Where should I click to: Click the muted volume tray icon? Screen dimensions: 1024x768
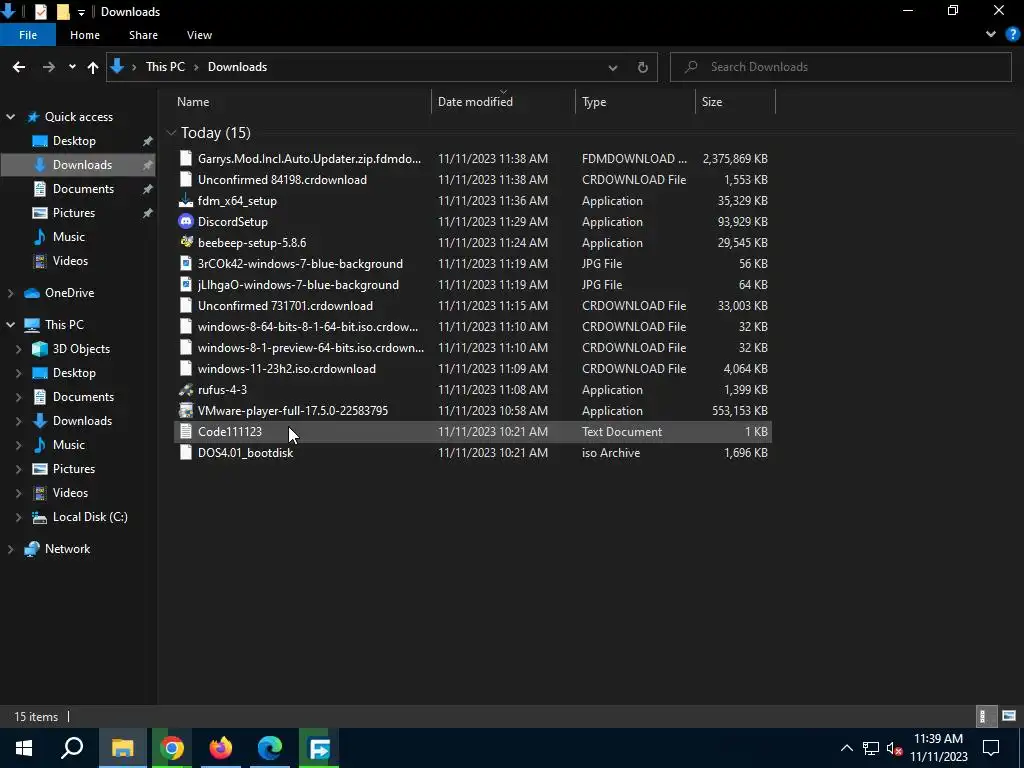click(x=895, y=748)
